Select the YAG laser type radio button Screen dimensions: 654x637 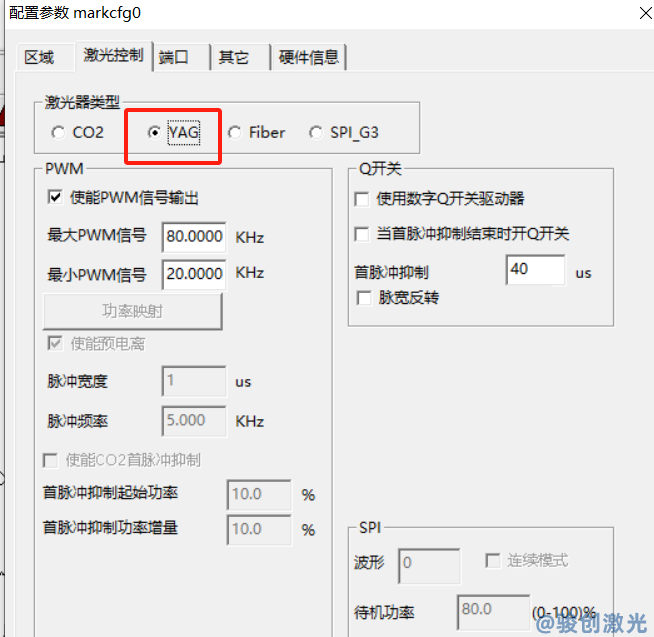pos(154,133)
